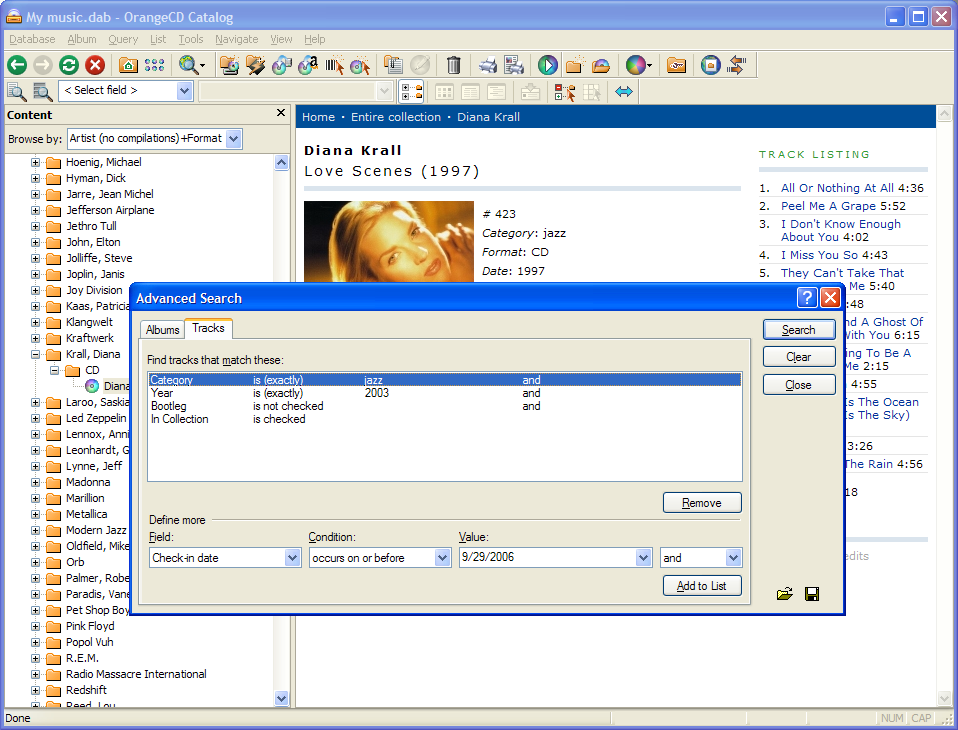Switch to the Albums tab
This screenshot has width=958, height=730.
(163, 330)
